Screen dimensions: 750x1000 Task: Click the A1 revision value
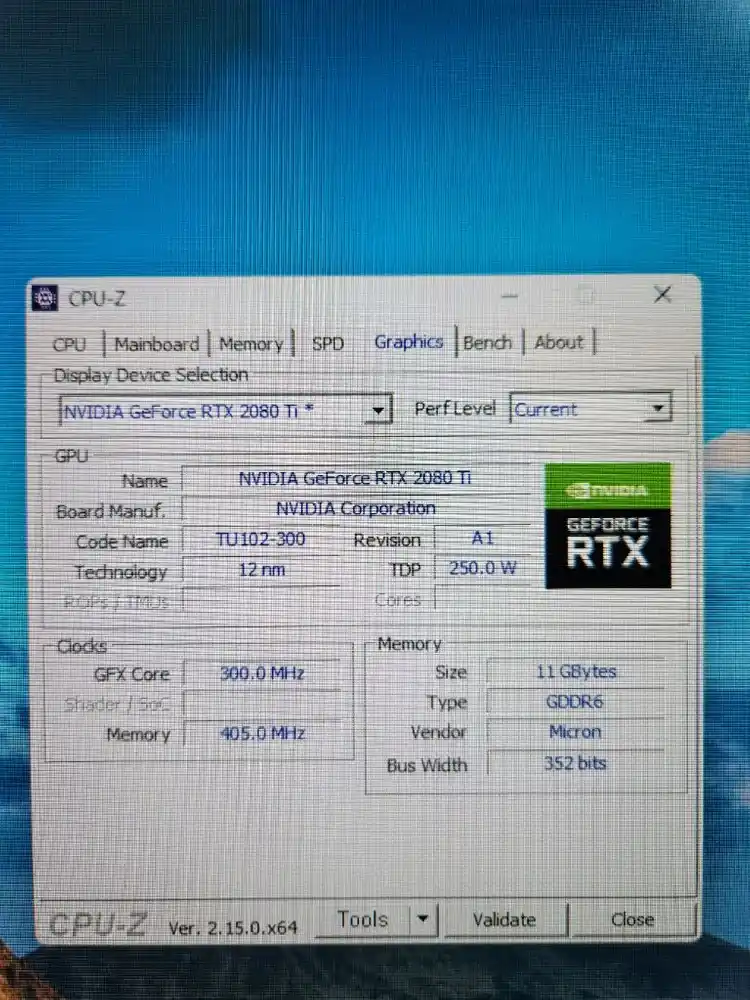482,538
